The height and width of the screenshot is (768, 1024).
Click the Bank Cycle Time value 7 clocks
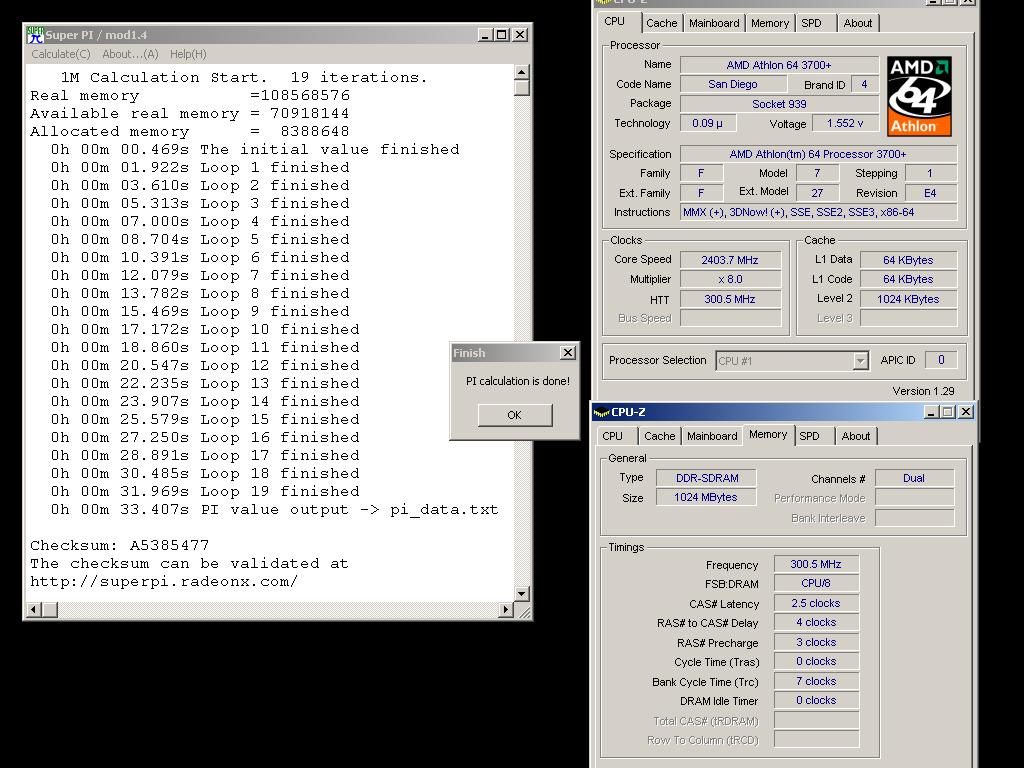coord(816,681)
